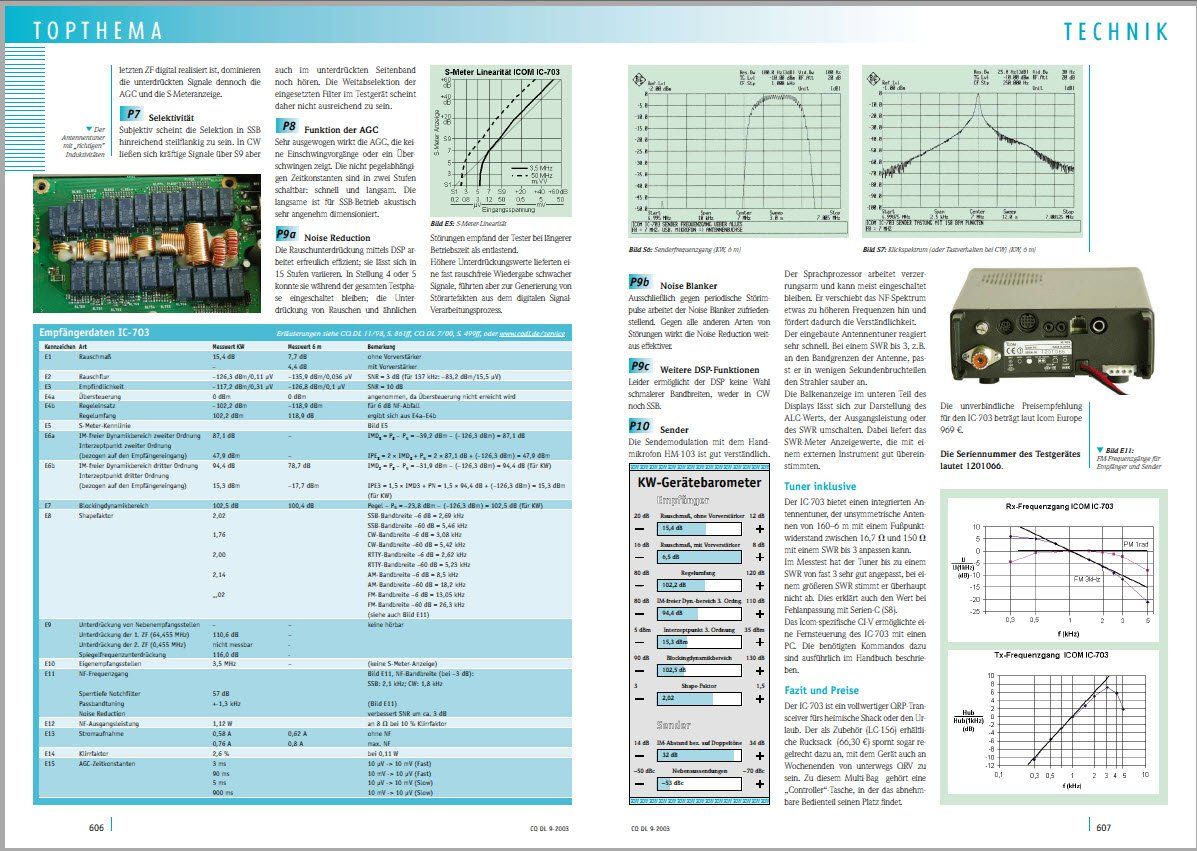Click the P9b Noise Blanker badge
Image resolution: width=1197 pixels, height=851 pixels.
coord(641,282)
